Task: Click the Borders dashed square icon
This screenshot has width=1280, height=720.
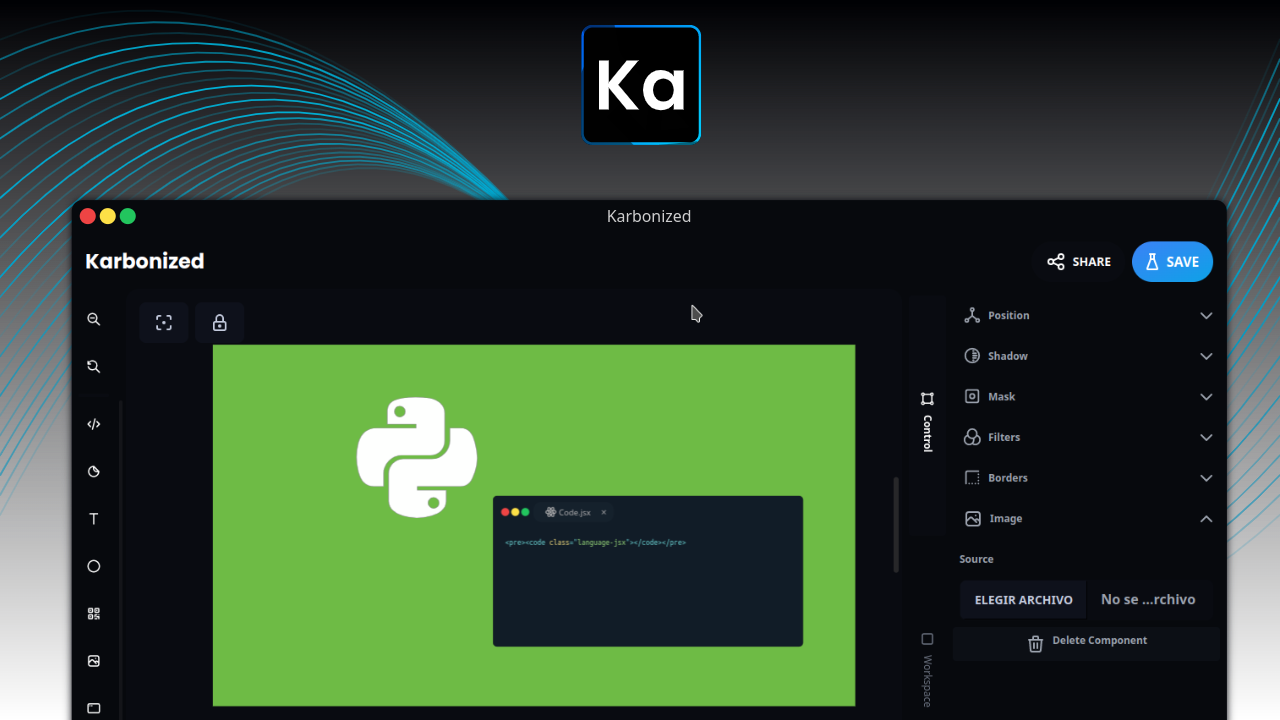Action: click(972, 478)
